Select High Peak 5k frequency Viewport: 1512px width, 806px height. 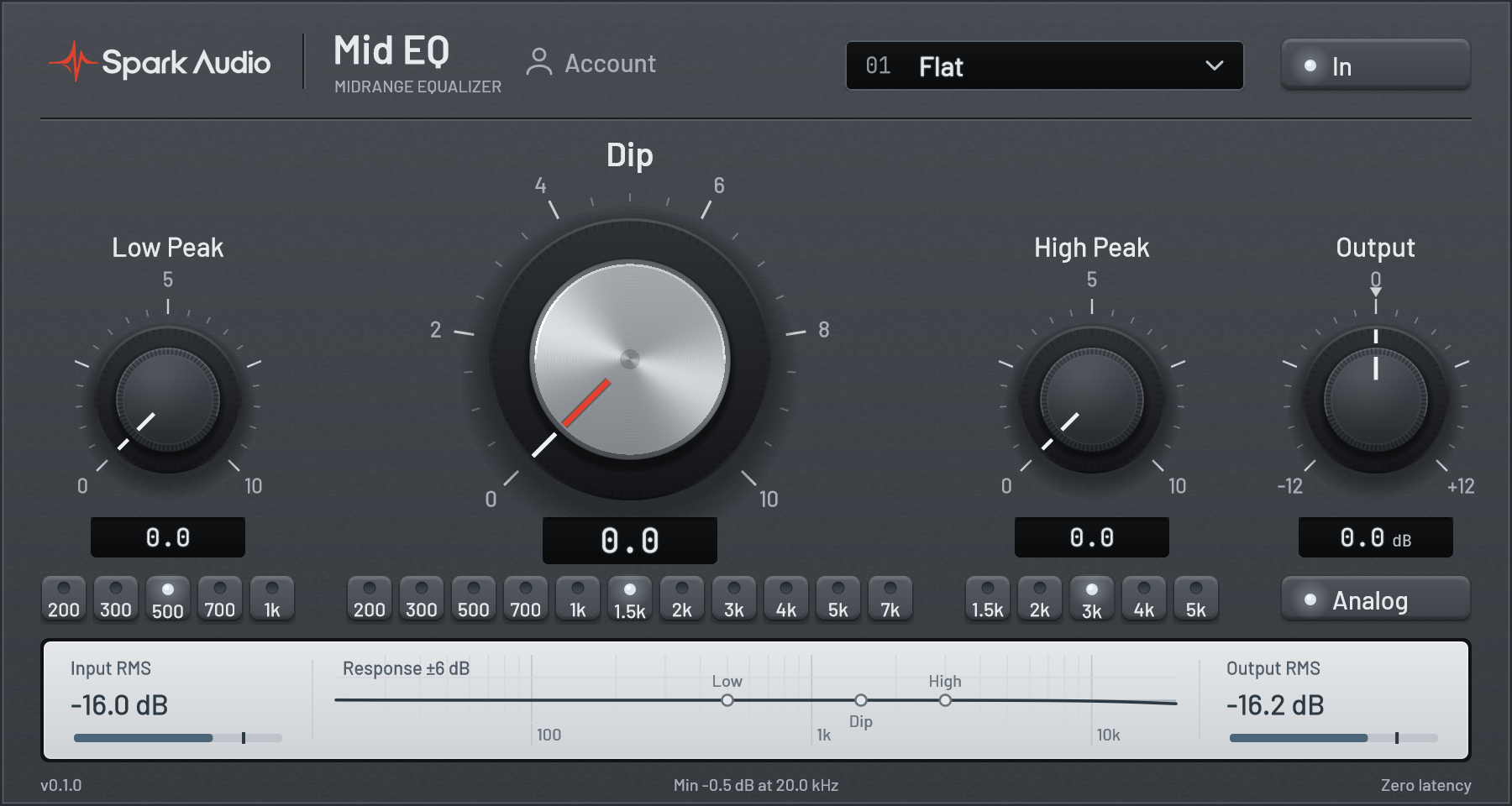tap(1196, 599)
